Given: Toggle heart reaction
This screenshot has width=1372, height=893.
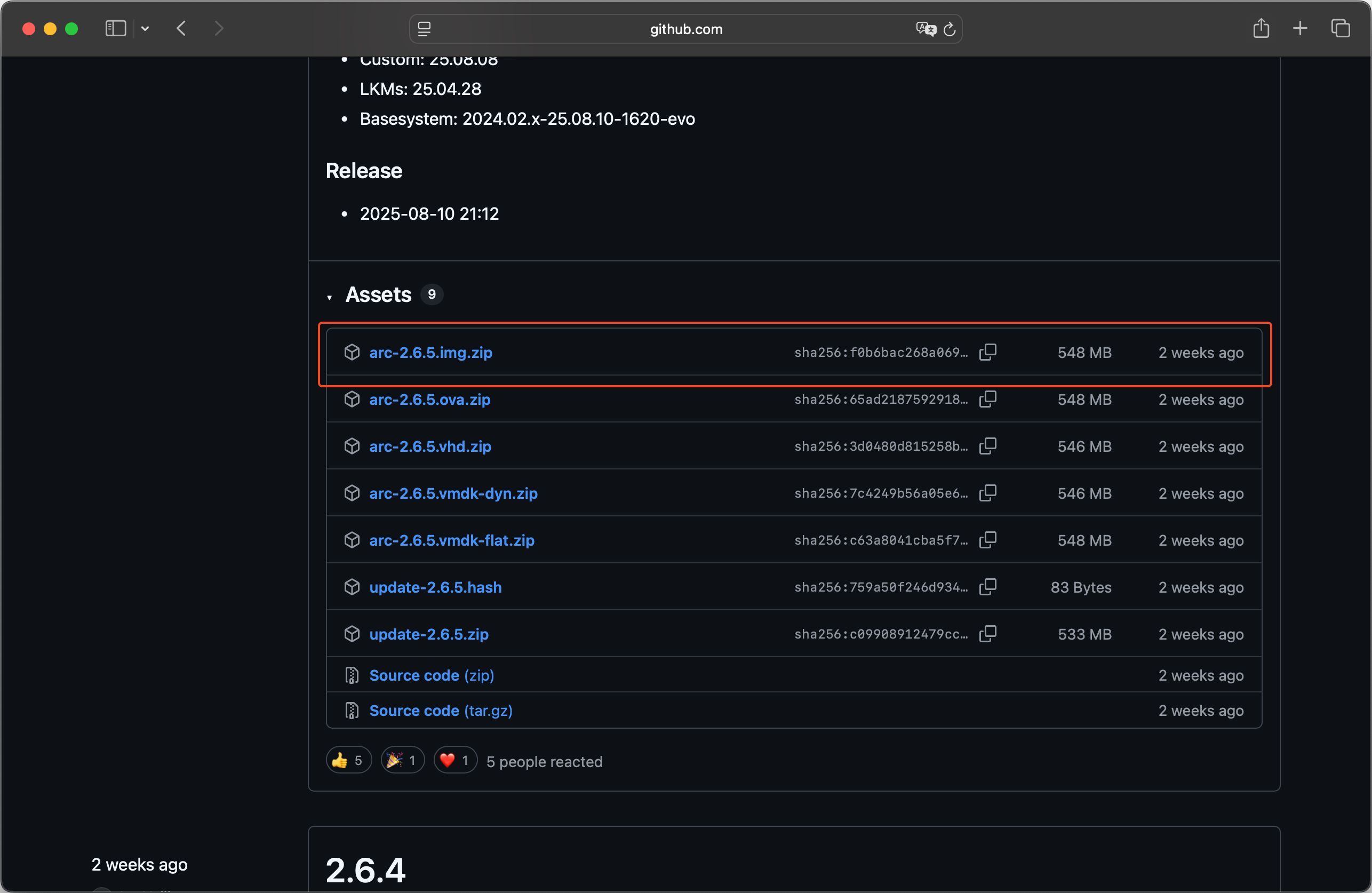Looking at the screenshot, I should [455, 760].
